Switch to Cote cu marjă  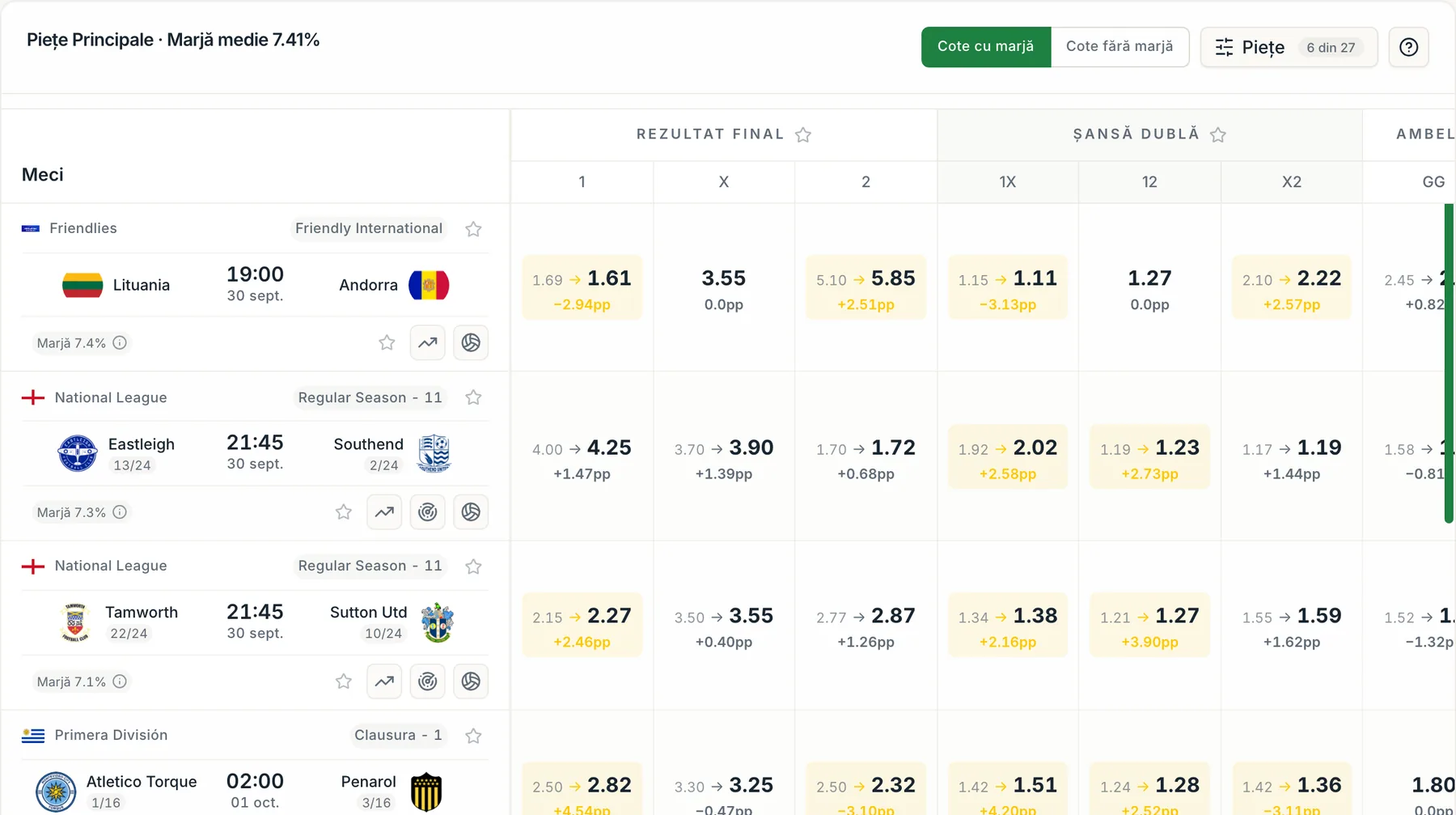(x=986, y=47)
